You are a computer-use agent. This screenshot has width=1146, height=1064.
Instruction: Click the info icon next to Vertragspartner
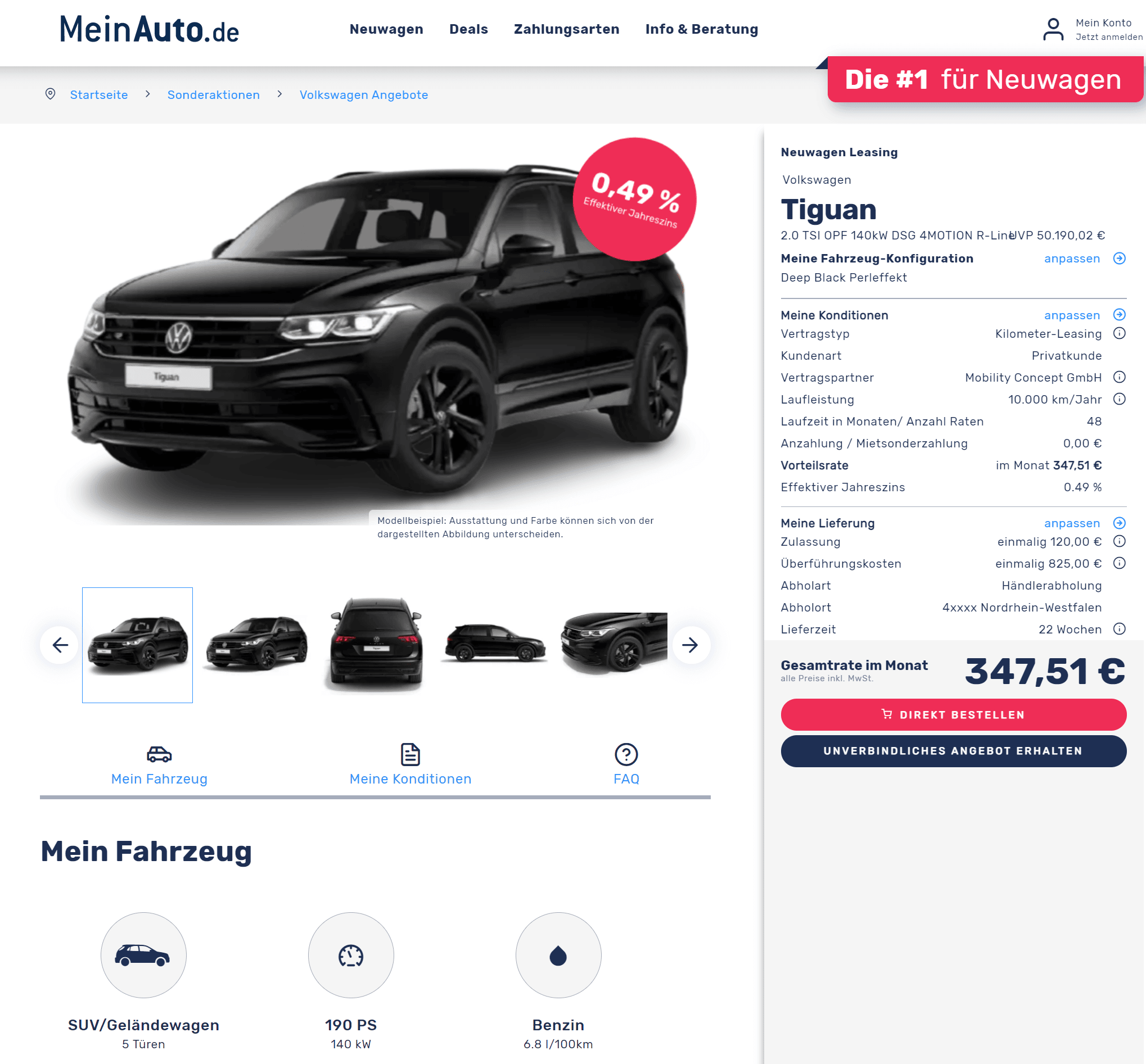tap(1119, 377)
